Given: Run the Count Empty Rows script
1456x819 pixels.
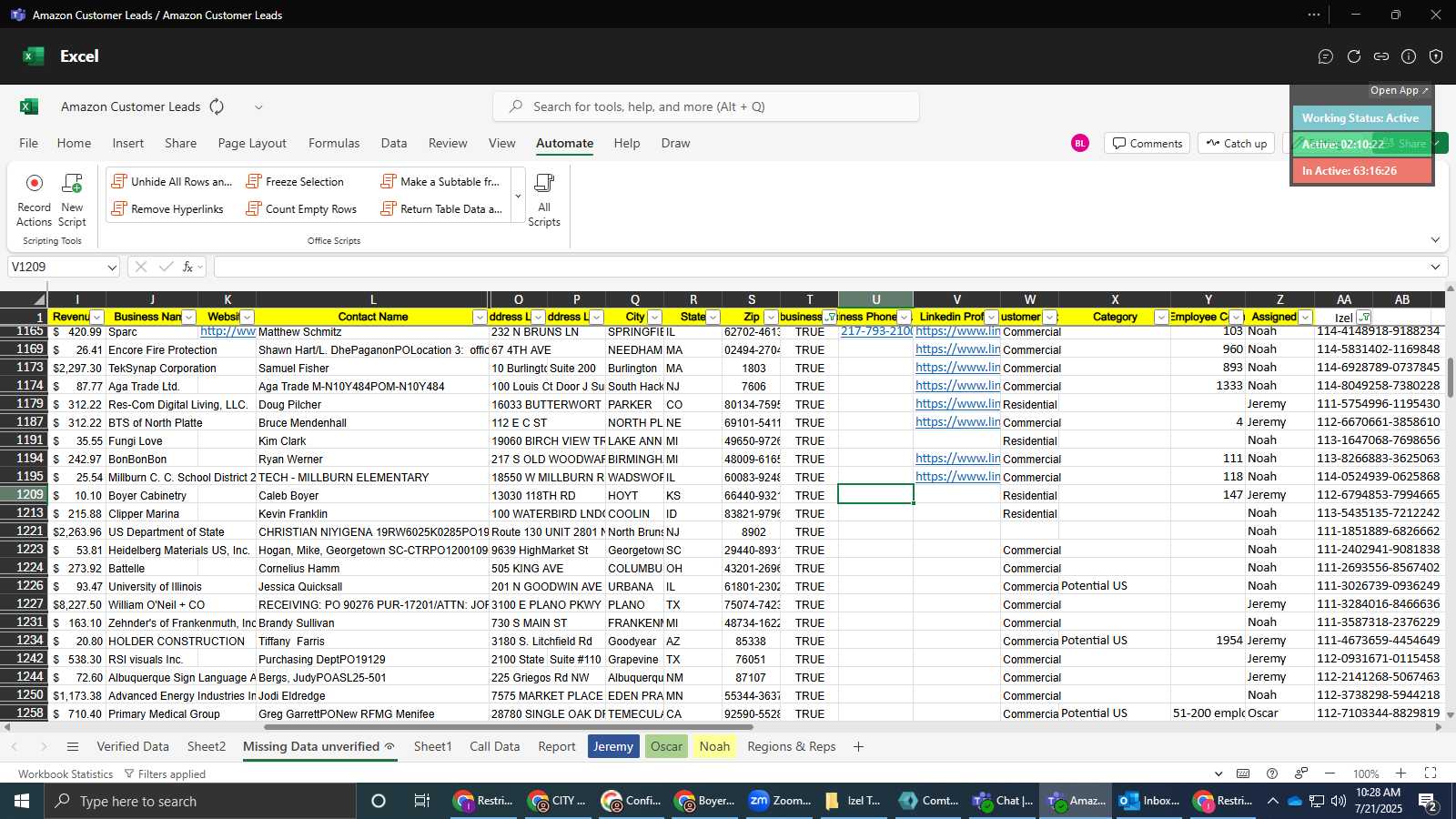Looking at the screenshot, I should coord(301,209).
